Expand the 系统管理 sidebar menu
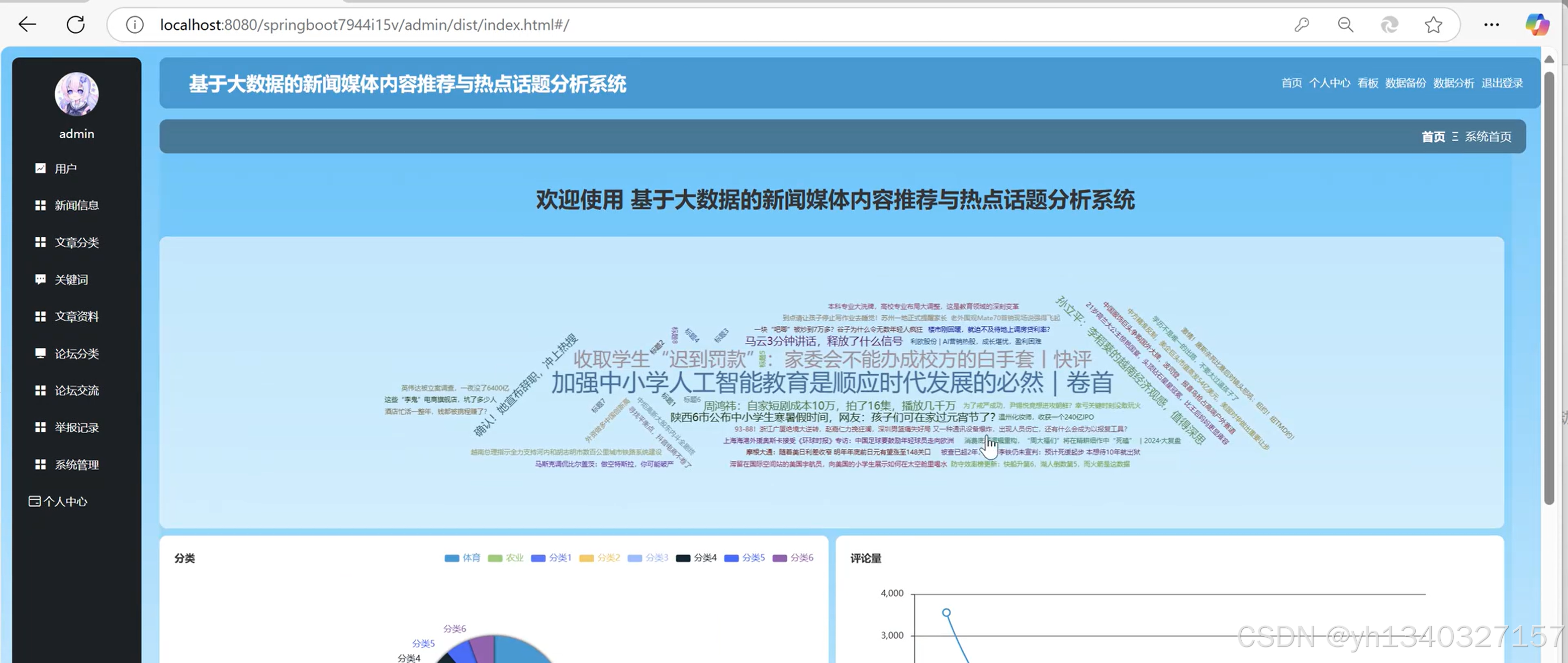 click(x=77, y=464)
